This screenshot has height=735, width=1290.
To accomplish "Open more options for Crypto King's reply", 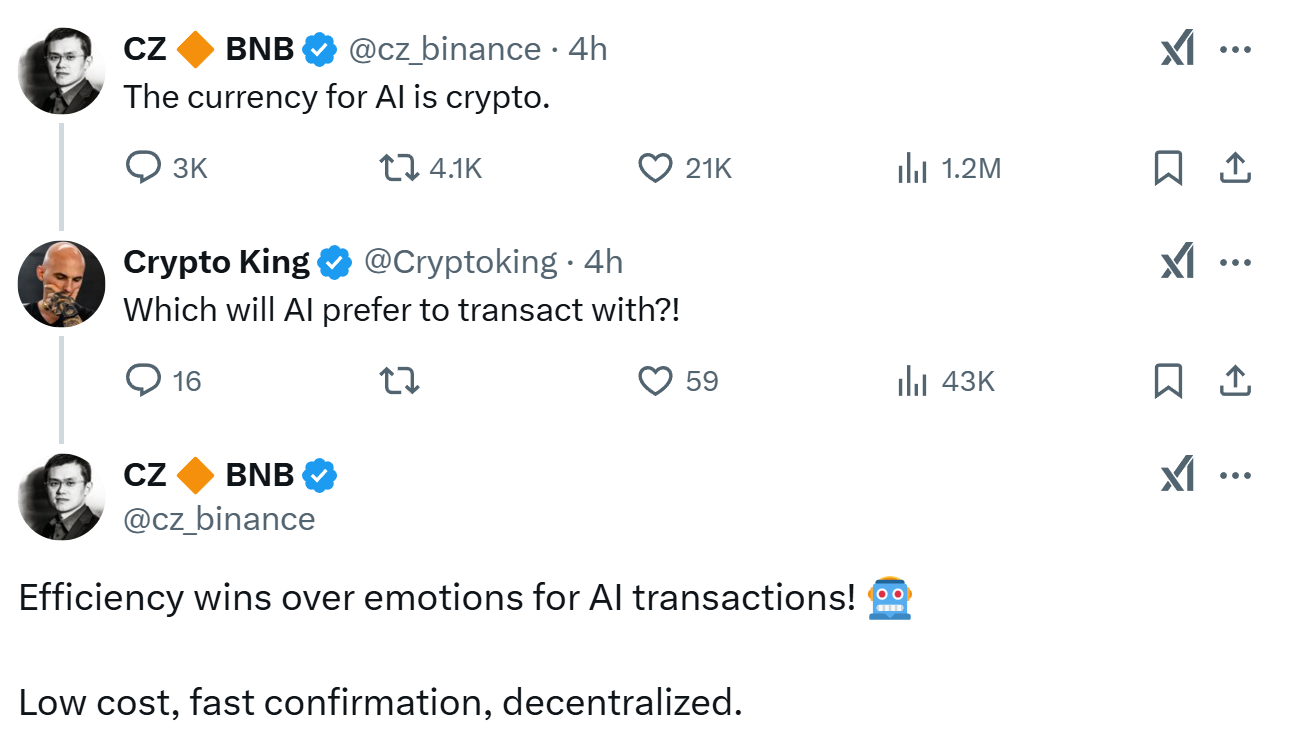I will pos(1236,261).
